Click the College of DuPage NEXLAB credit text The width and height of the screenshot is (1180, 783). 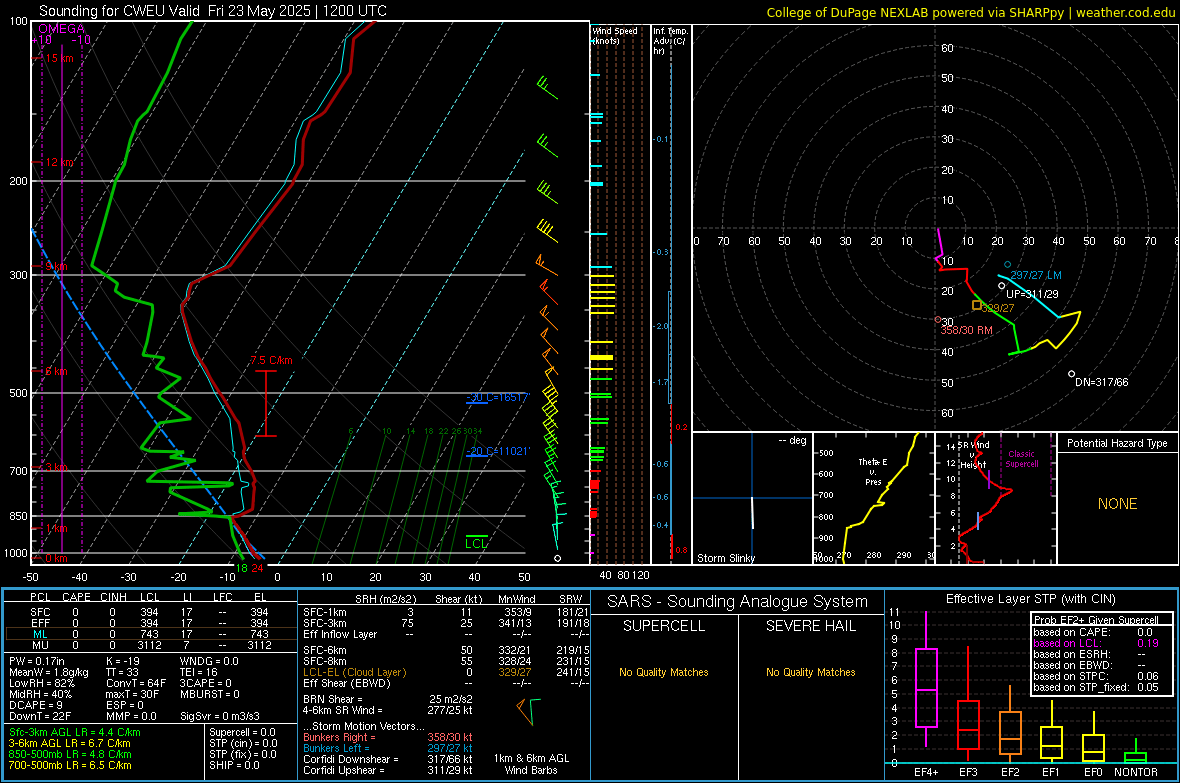click(970, 12)
